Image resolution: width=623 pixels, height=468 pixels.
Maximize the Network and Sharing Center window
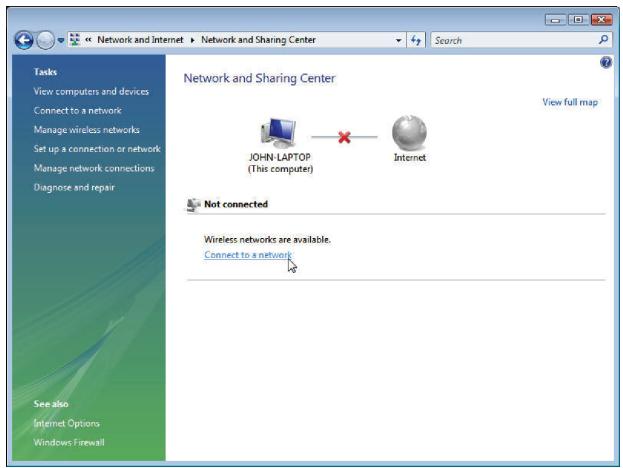pyautogui.click(x=578, y=19)
